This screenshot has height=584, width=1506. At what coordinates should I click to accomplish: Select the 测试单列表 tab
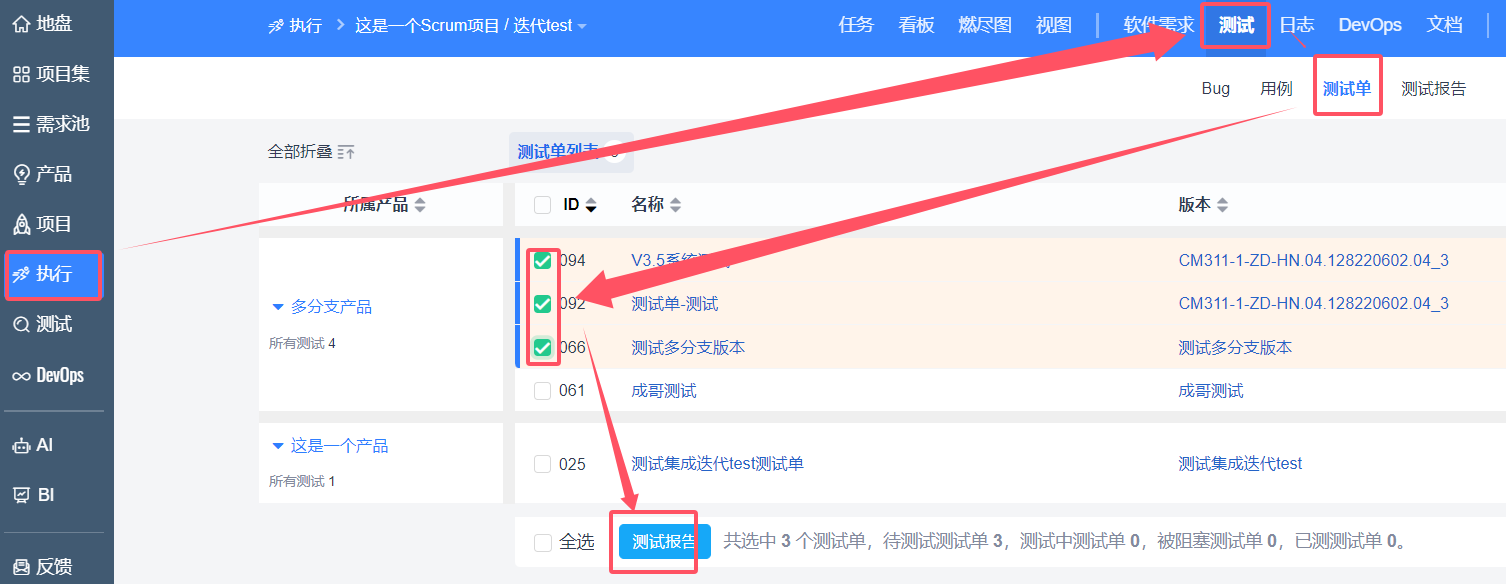[570, 152]
